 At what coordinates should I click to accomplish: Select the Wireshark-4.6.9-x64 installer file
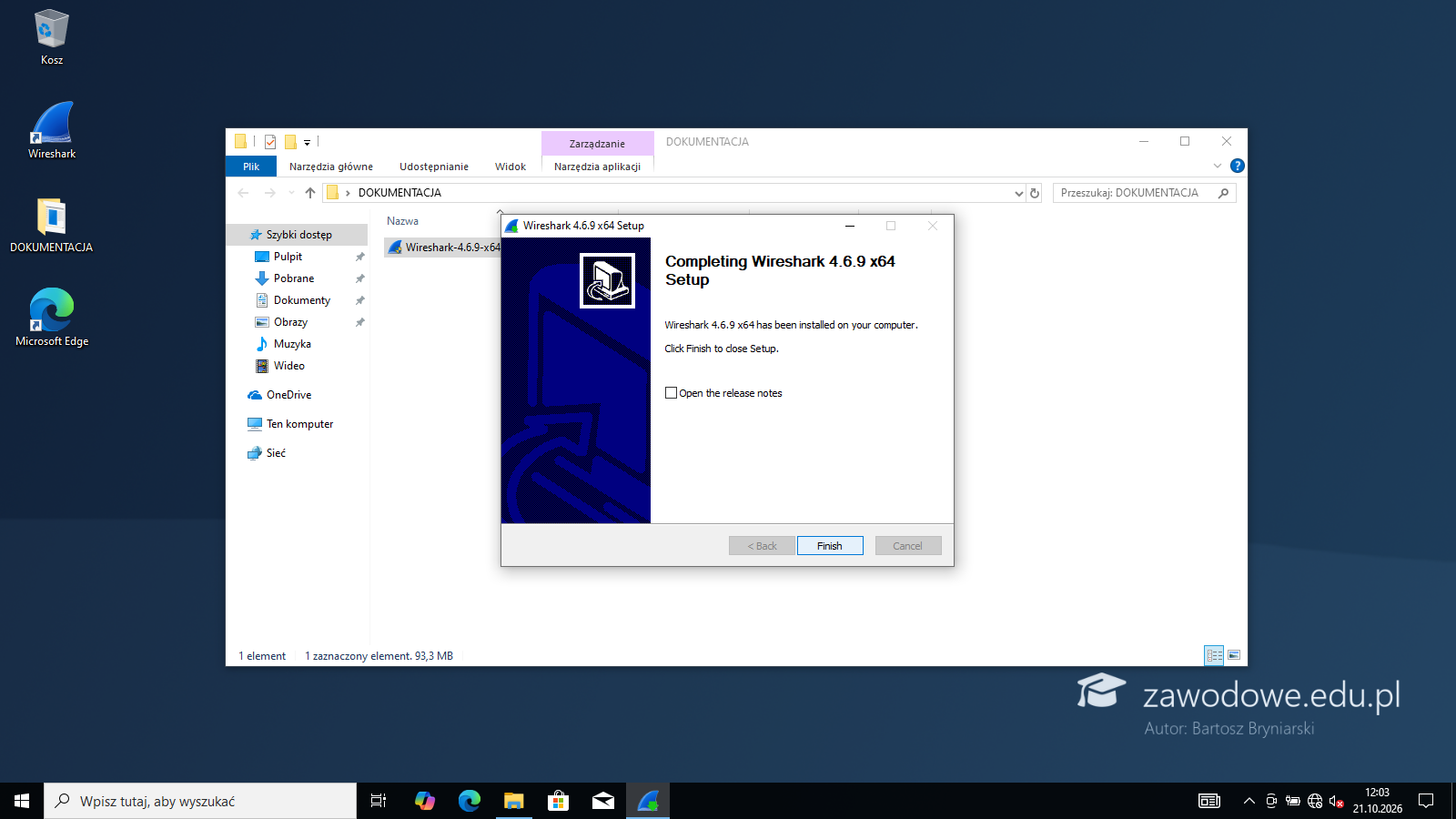pos(443,248)
